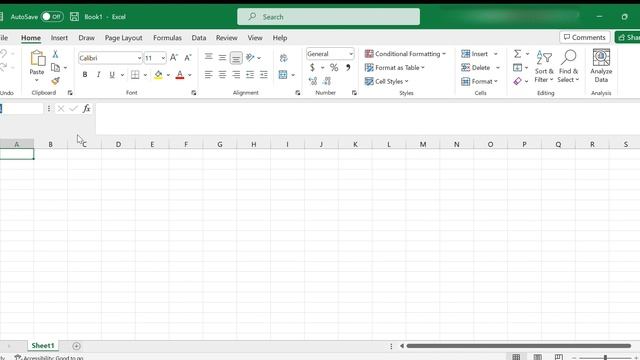Open the Page Layout tab
640x360 pixels.
124,38
